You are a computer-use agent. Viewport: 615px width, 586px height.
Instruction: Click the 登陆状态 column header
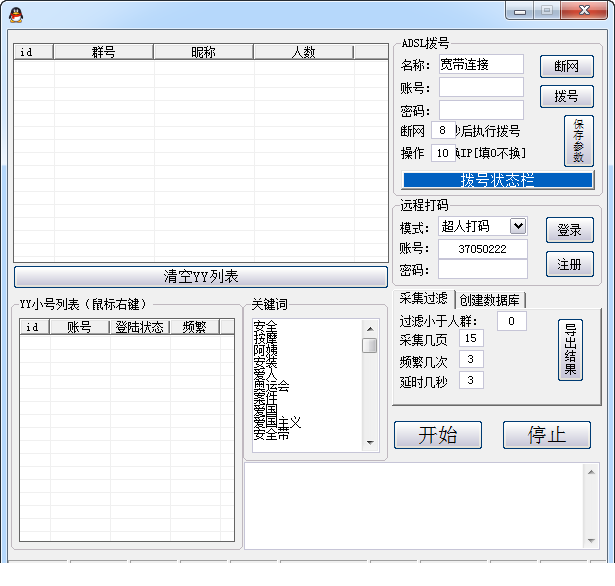tap(139, 327)
